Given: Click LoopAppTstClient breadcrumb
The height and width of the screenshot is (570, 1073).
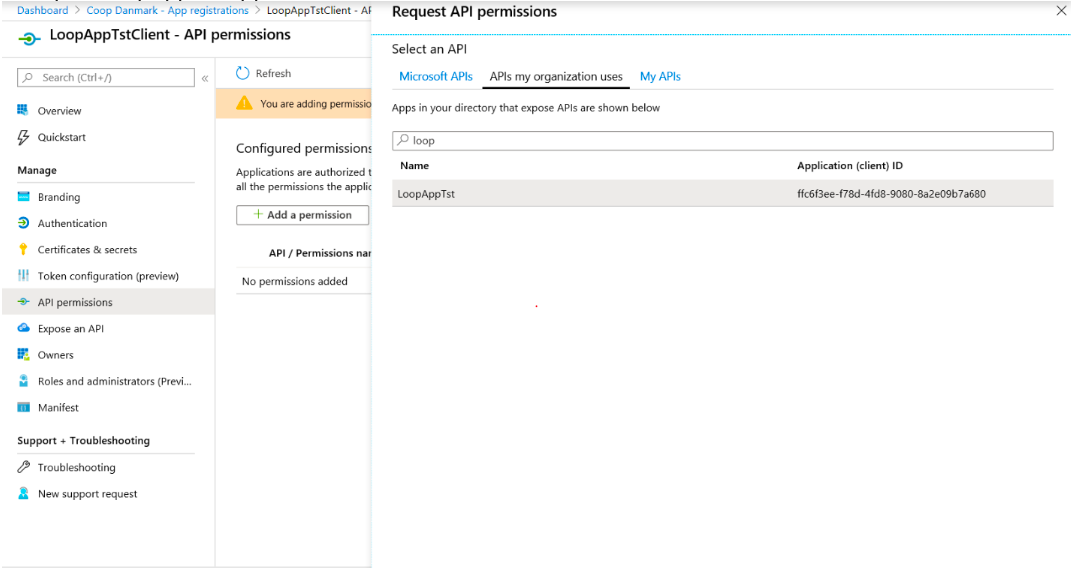Looking at the screenshot, I should (318, 10).
